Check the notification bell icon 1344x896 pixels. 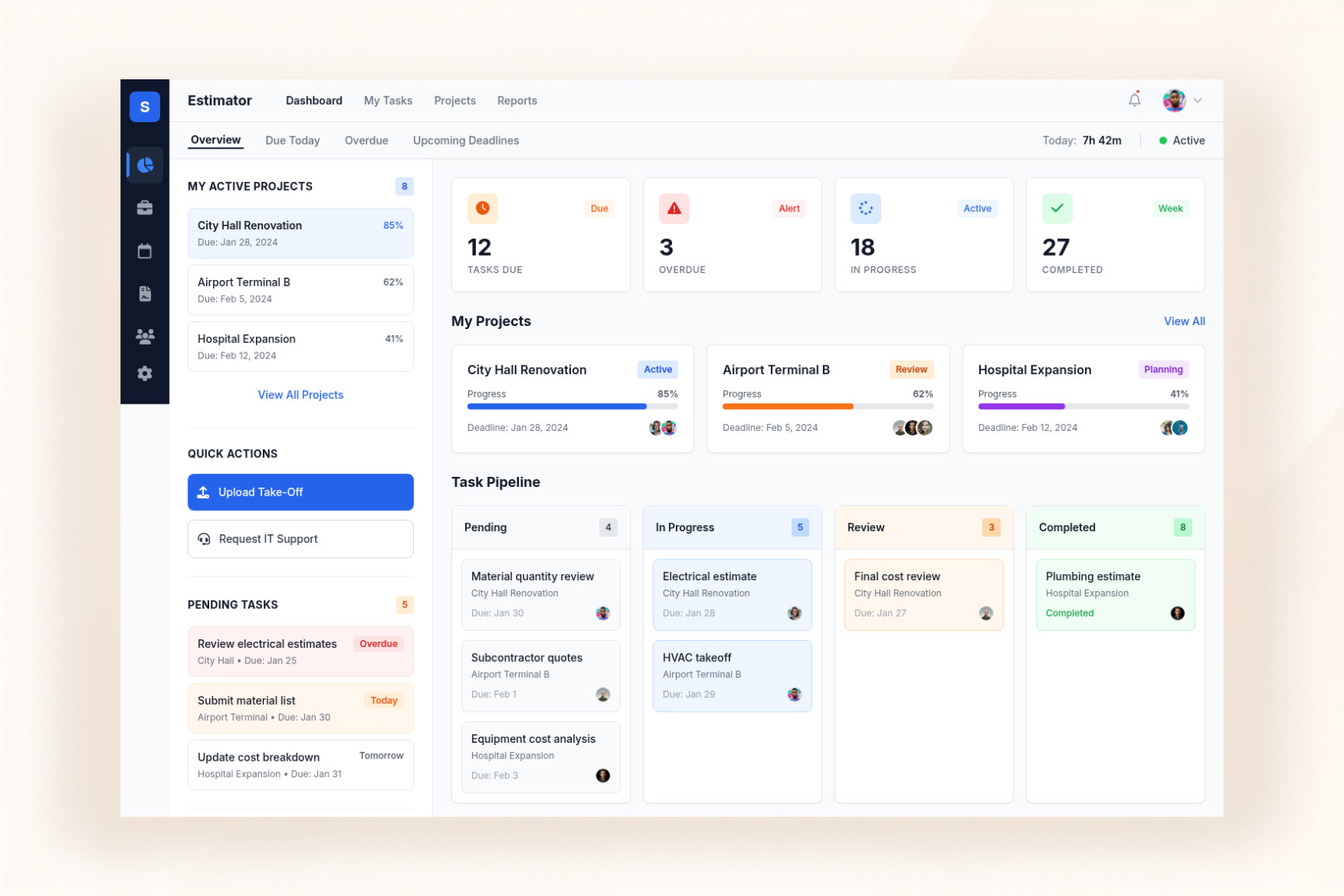1135,100
